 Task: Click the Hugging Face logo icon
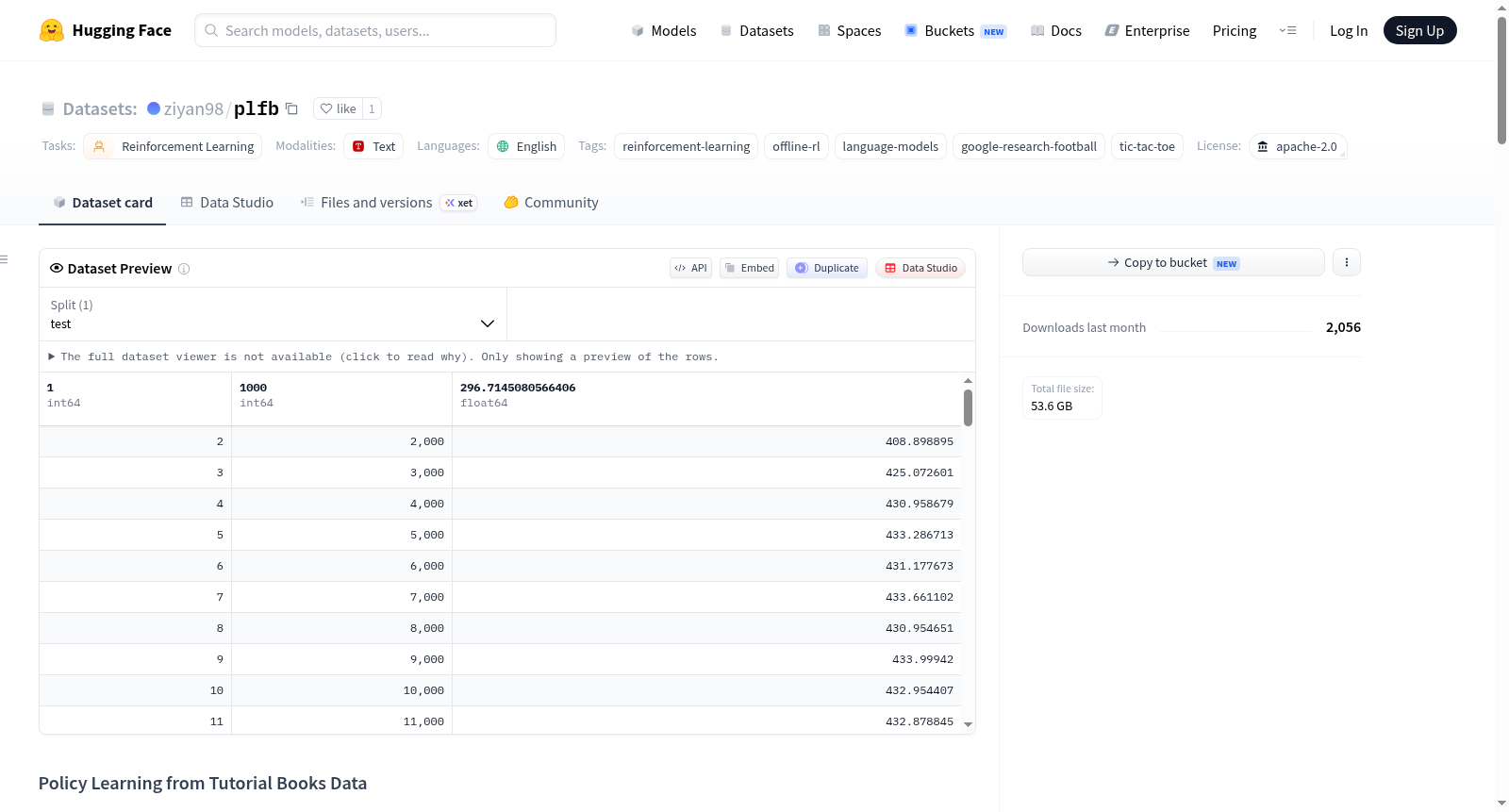click(x=52, y=30)
